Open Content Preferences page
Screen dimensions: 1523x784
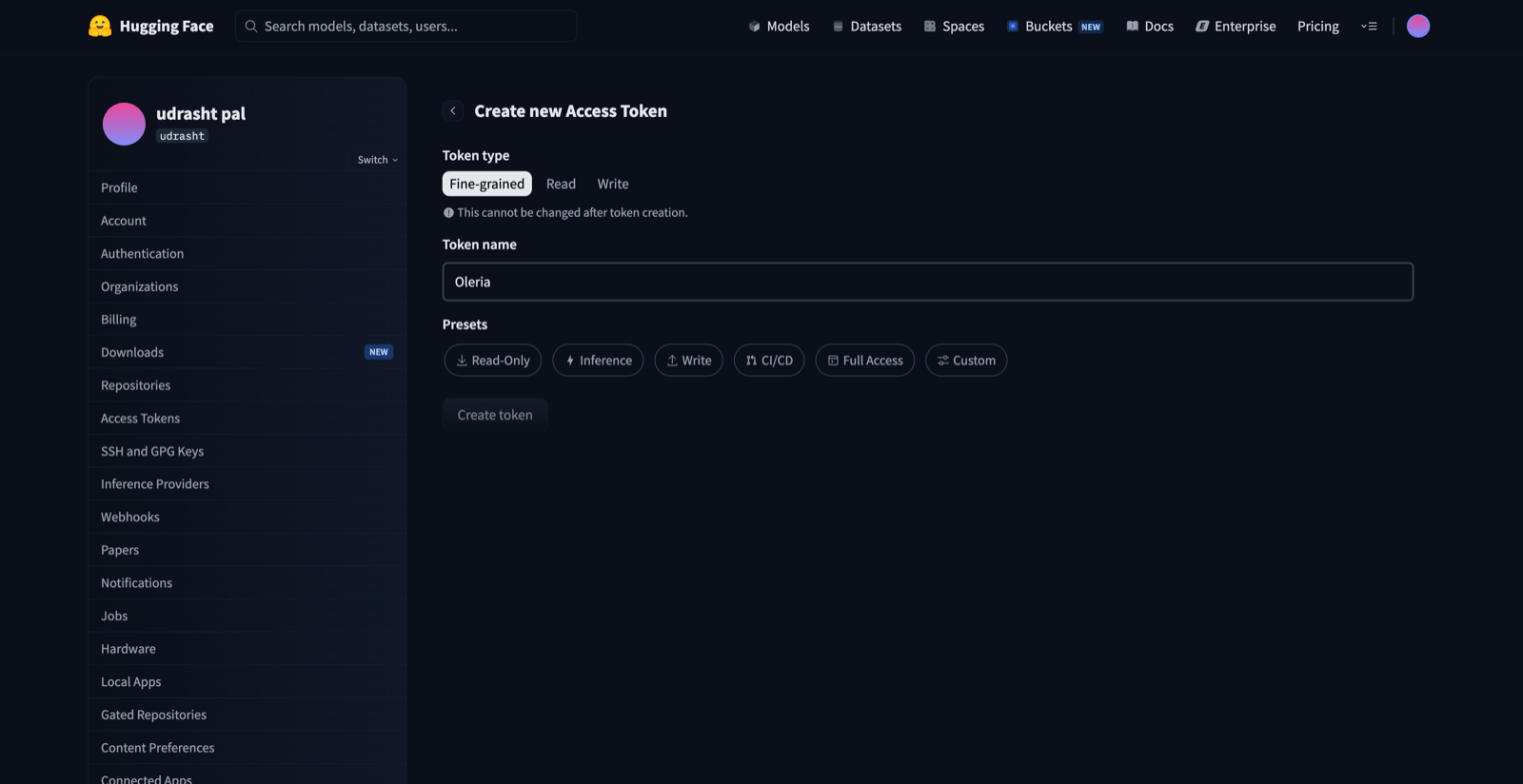[247, 748]
